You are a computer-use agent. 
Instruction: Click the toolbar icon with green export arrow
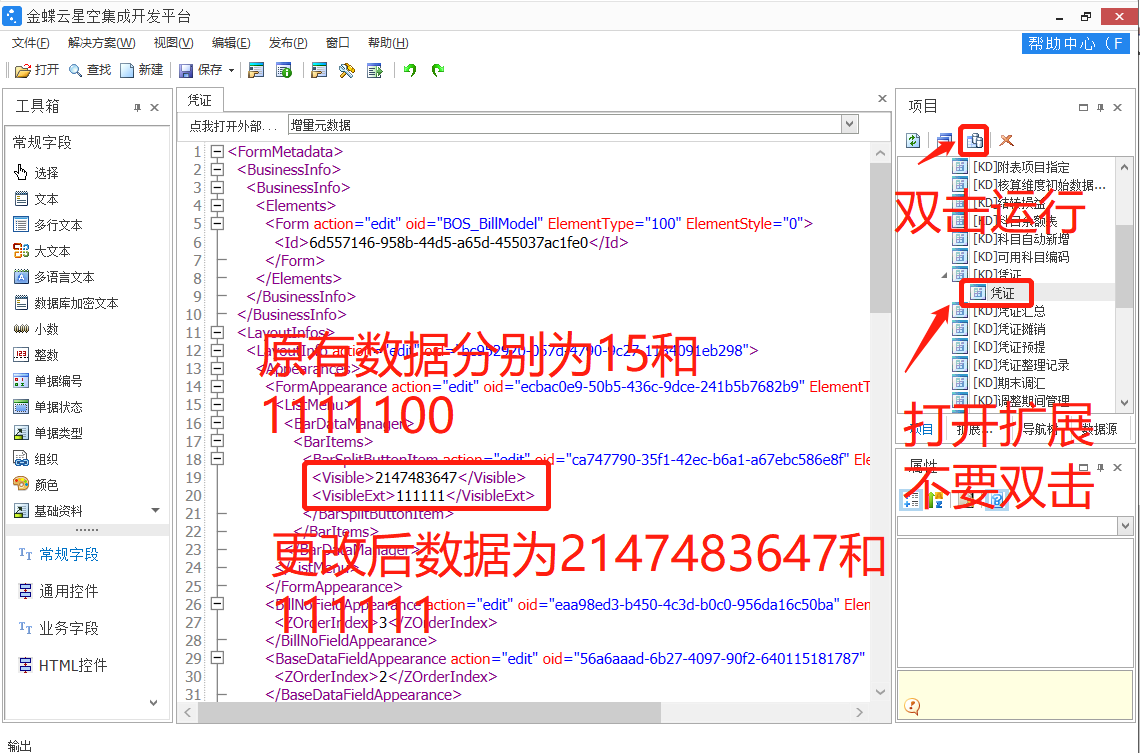[x=374, y=71]
